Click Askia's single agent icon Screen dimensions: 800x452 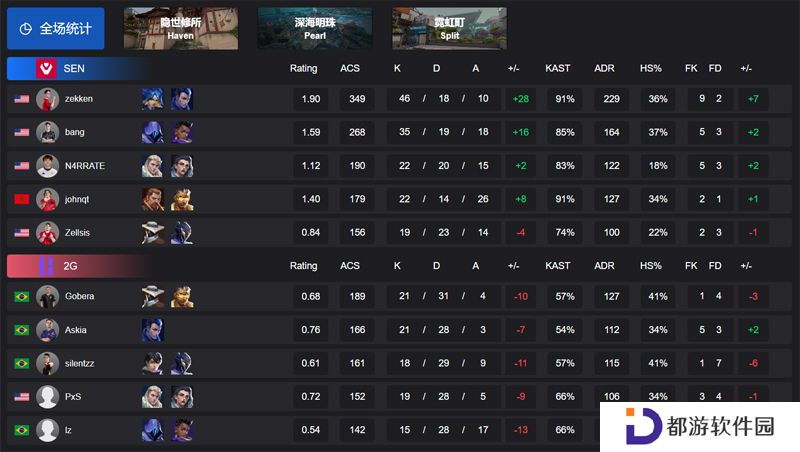[153, 330]
